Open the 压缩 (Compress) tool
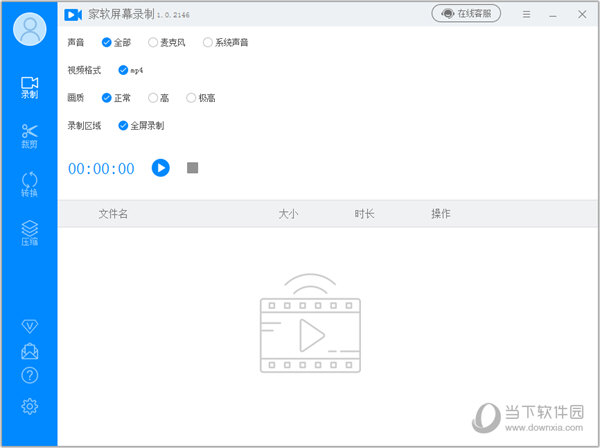Image resolution: width=600 pixels, height=448 pixels. click(x=29, y=232)
